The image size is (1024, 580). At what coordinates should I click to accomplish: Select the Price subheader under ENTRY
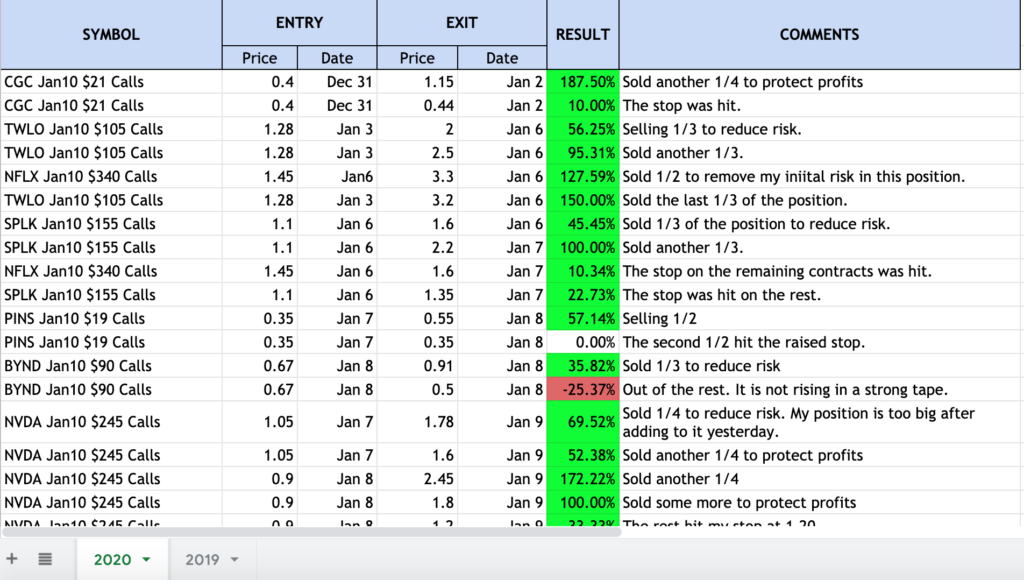260,58
